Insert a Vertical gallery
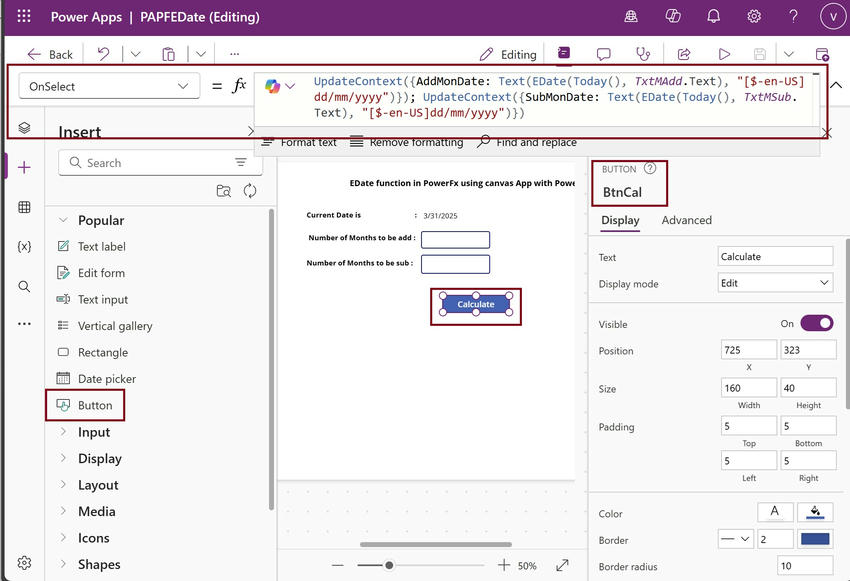The width and height of the screenshot is (850, 581). [104, 326]
